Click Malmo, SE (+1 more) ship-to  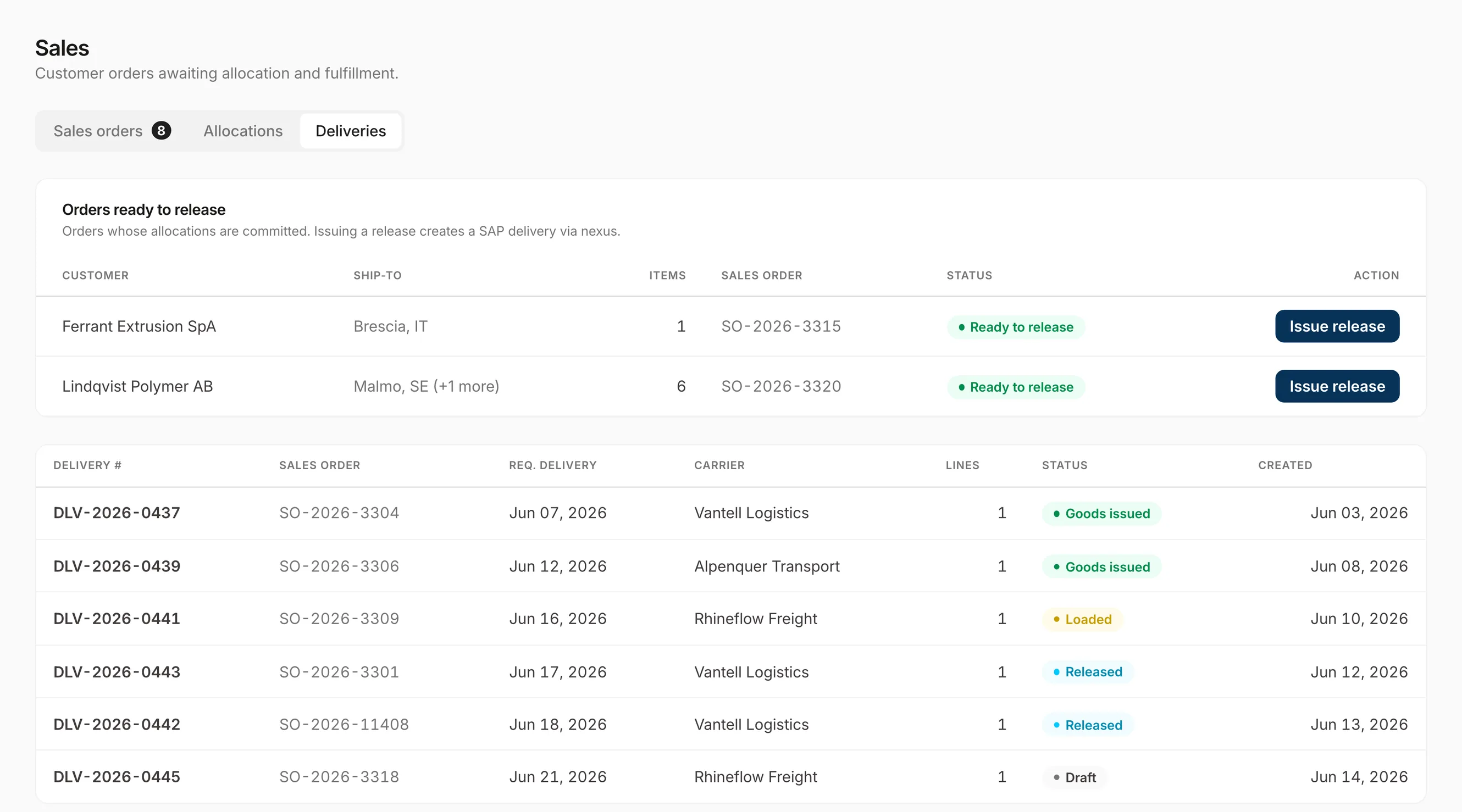click(x=426, y=386)
